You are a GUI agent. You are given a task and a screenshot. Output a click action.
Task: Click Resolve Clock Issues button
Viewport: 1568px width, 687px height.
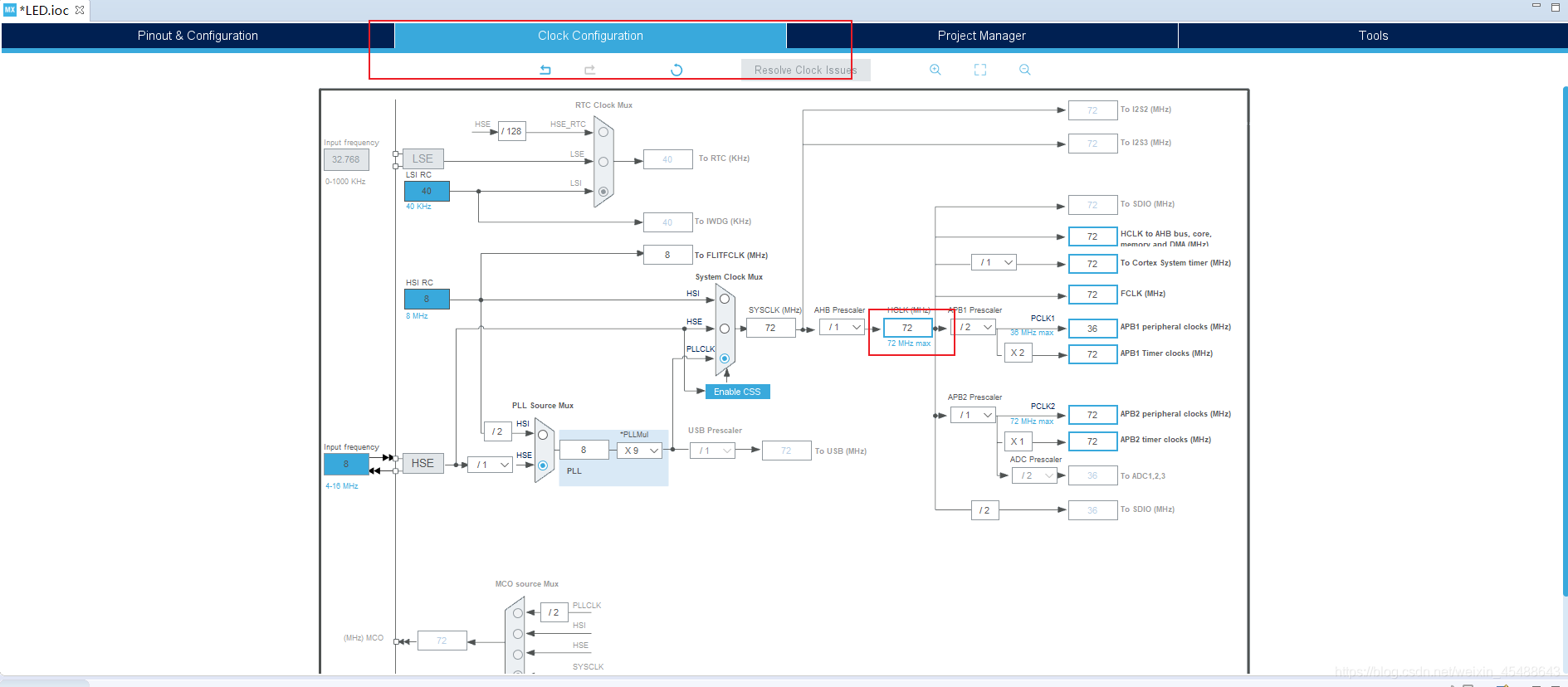[x=805, y=70]
